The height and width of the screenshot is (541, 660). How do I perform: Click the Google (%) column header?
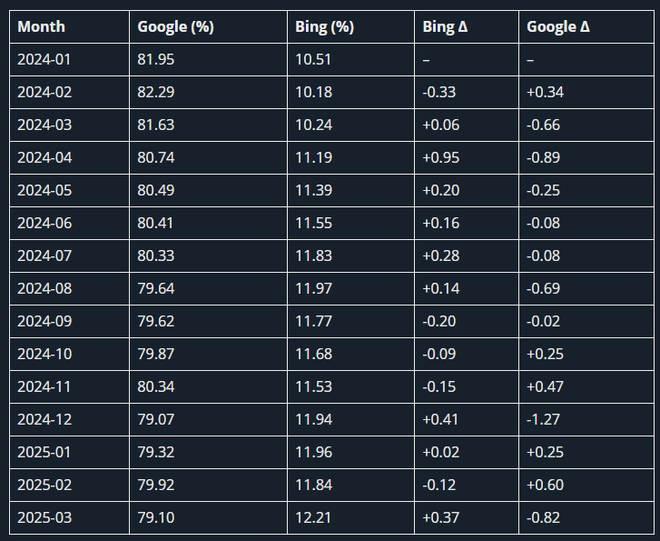(x=208, y=27)
